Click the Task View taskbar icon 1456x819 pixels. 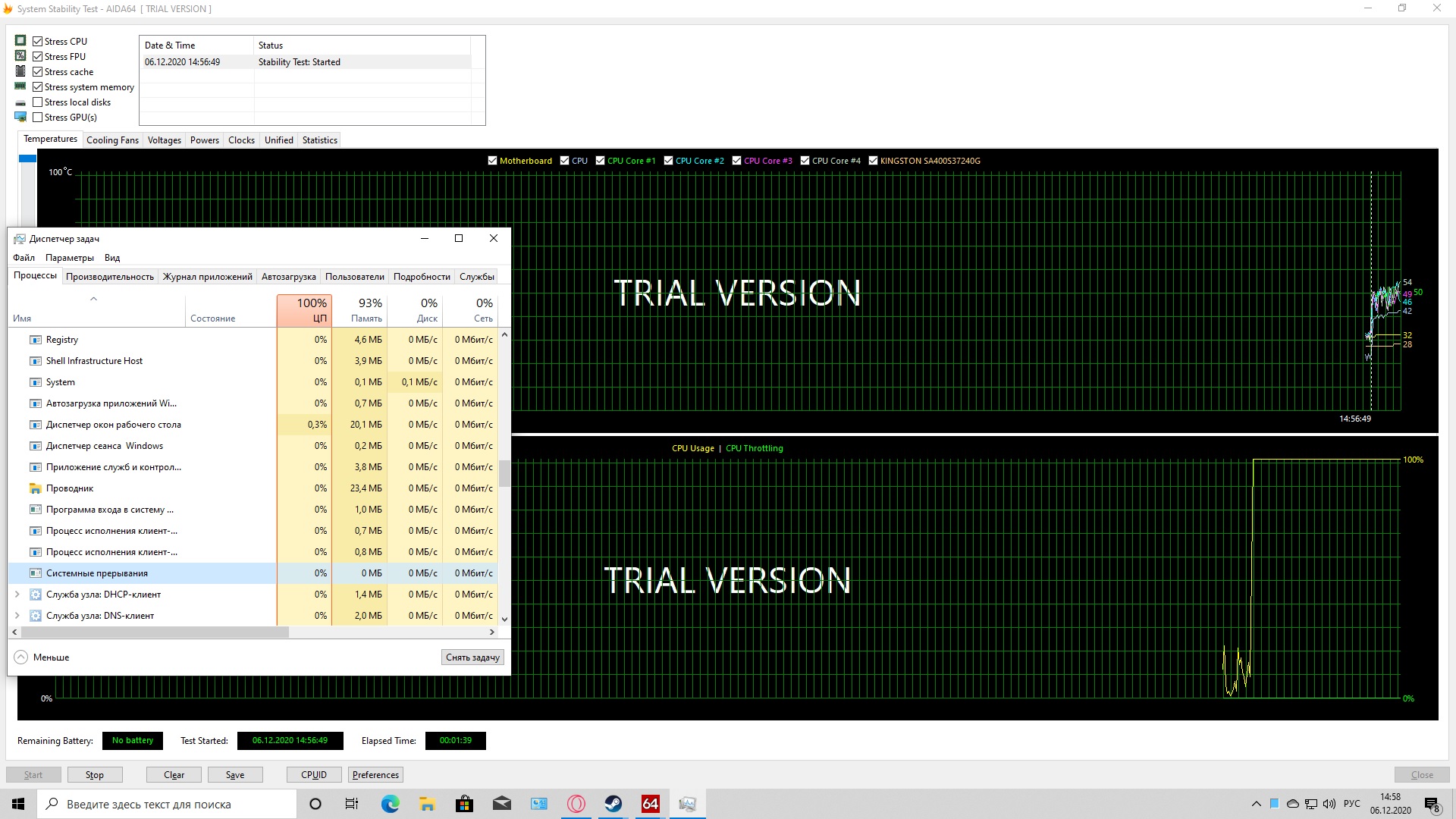pyautogui.click(x=352, y=804)
